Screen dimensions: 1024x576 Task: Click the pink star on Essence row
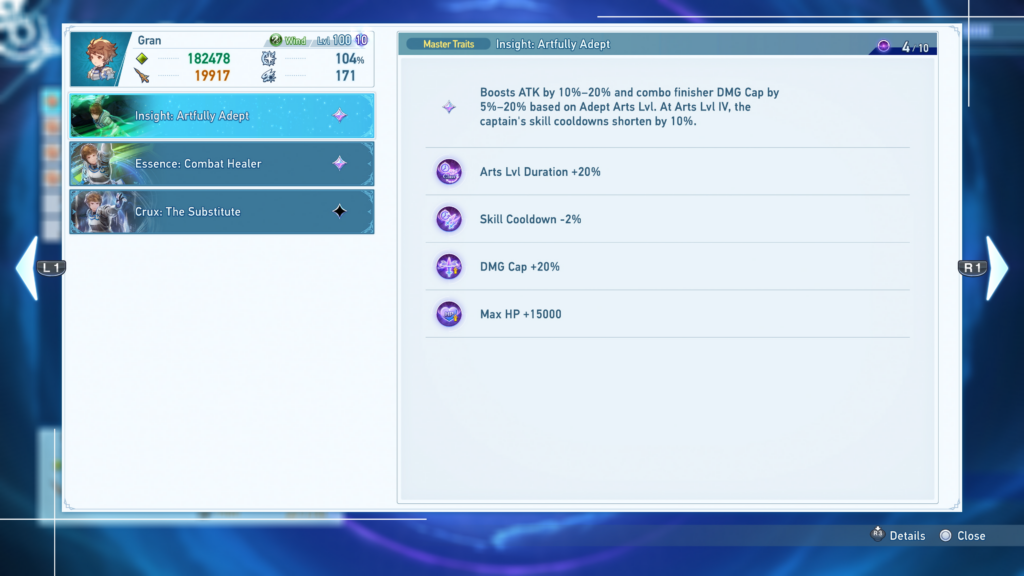point(340,163)
